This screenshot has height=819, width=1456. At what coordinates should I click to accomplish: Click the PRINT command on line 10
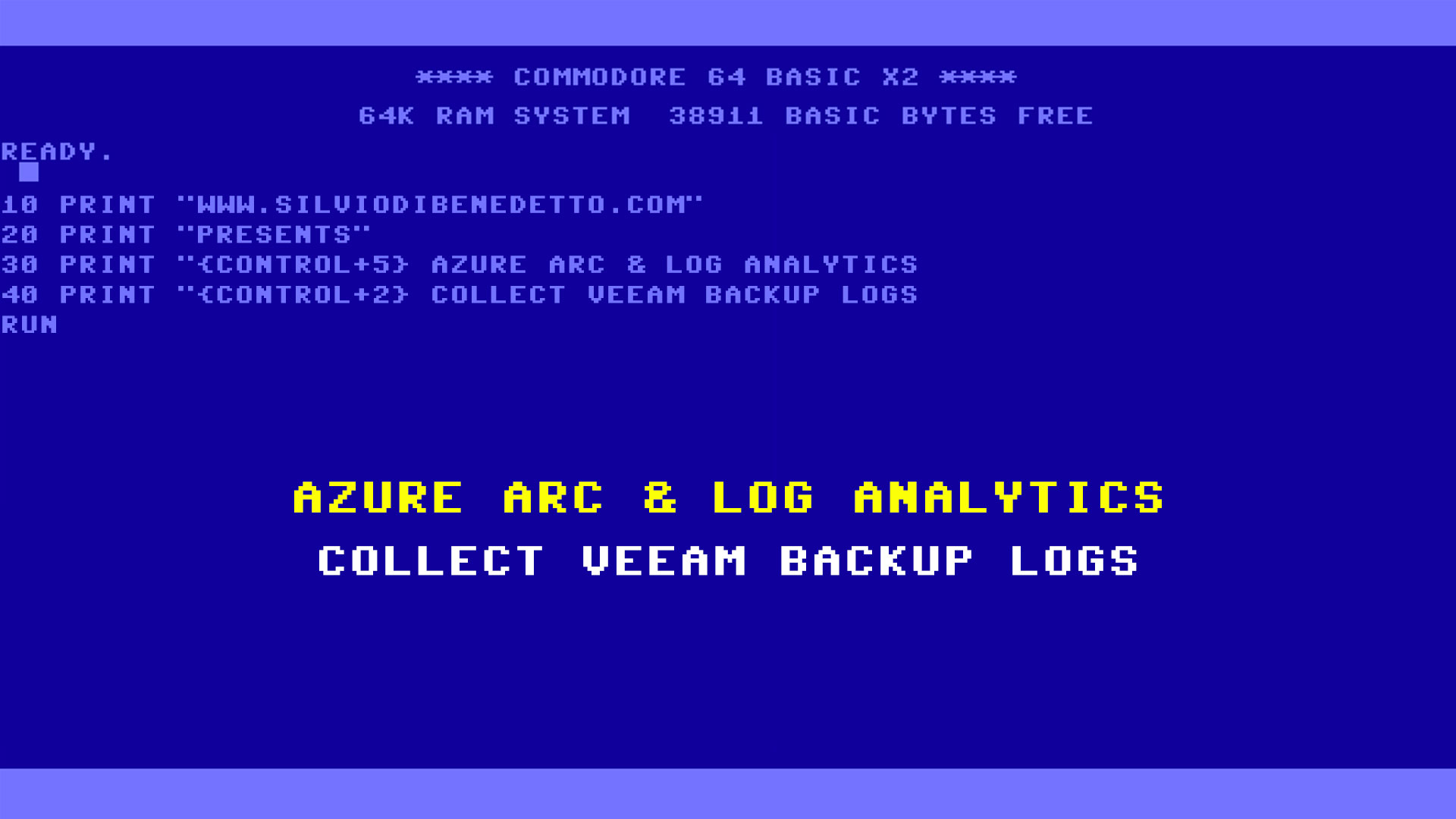pyautogui.click(x=107, y=204)
